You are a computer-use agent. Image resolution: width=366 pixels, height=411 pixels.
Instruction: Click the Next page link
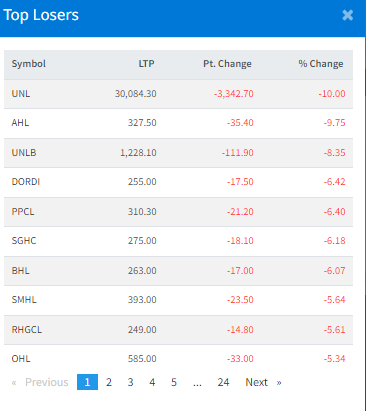tap(263, 382)
